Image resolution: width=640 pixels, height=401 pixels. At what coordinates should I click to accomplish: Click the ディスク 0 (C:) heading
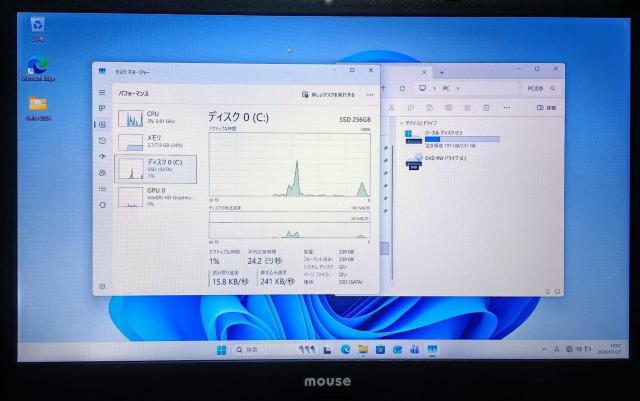click(x=238, y=117)
